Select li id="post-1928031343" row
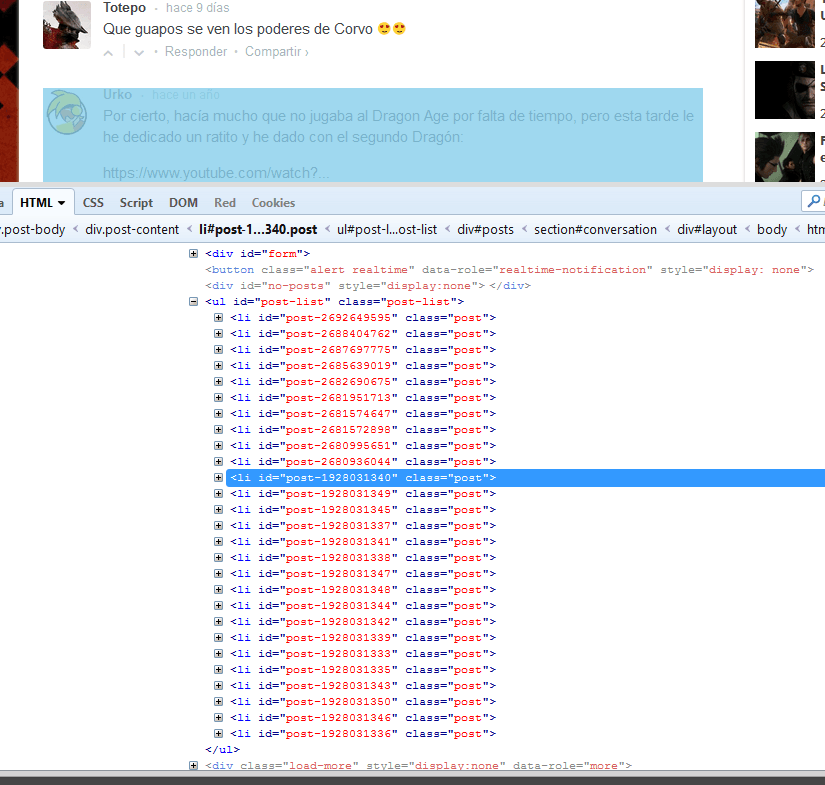825x785 pixels. coord(363,686)
